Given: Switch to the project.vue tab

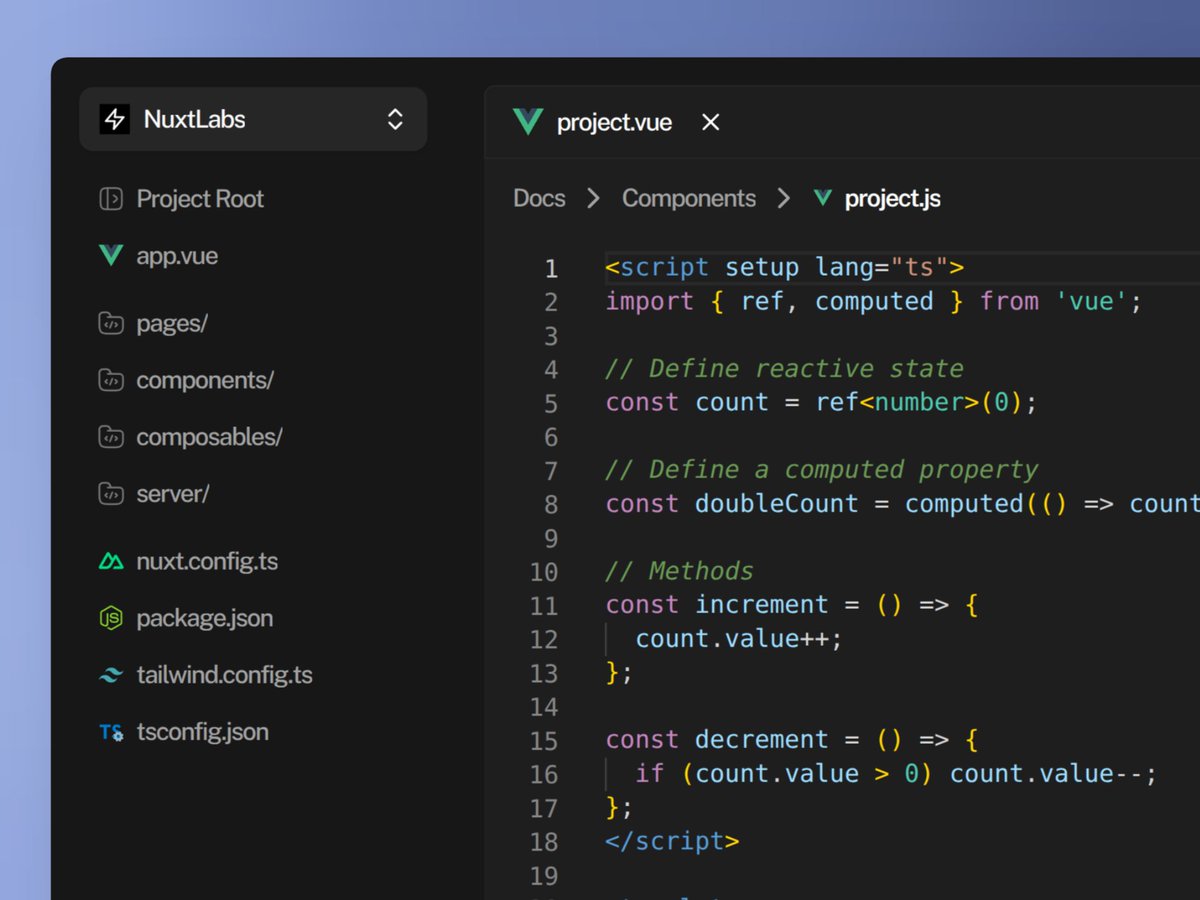Looking at the screenshot, I should pyautogui.click(x=614, y=122).
